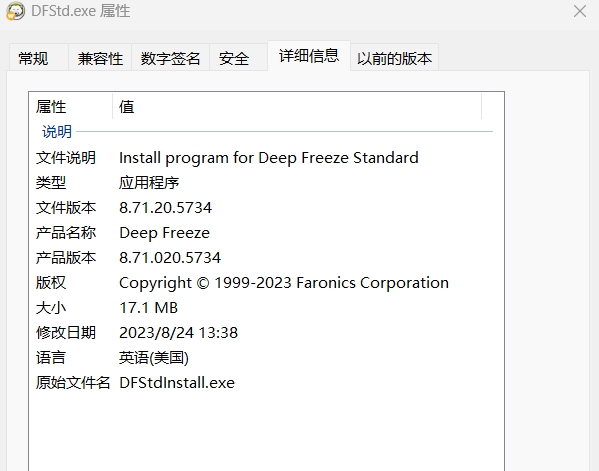Image resolution: width=599 pixels, height=471 pixels.
Task: Click the file version value 8.71.20.5734
Action: [165, 207]
